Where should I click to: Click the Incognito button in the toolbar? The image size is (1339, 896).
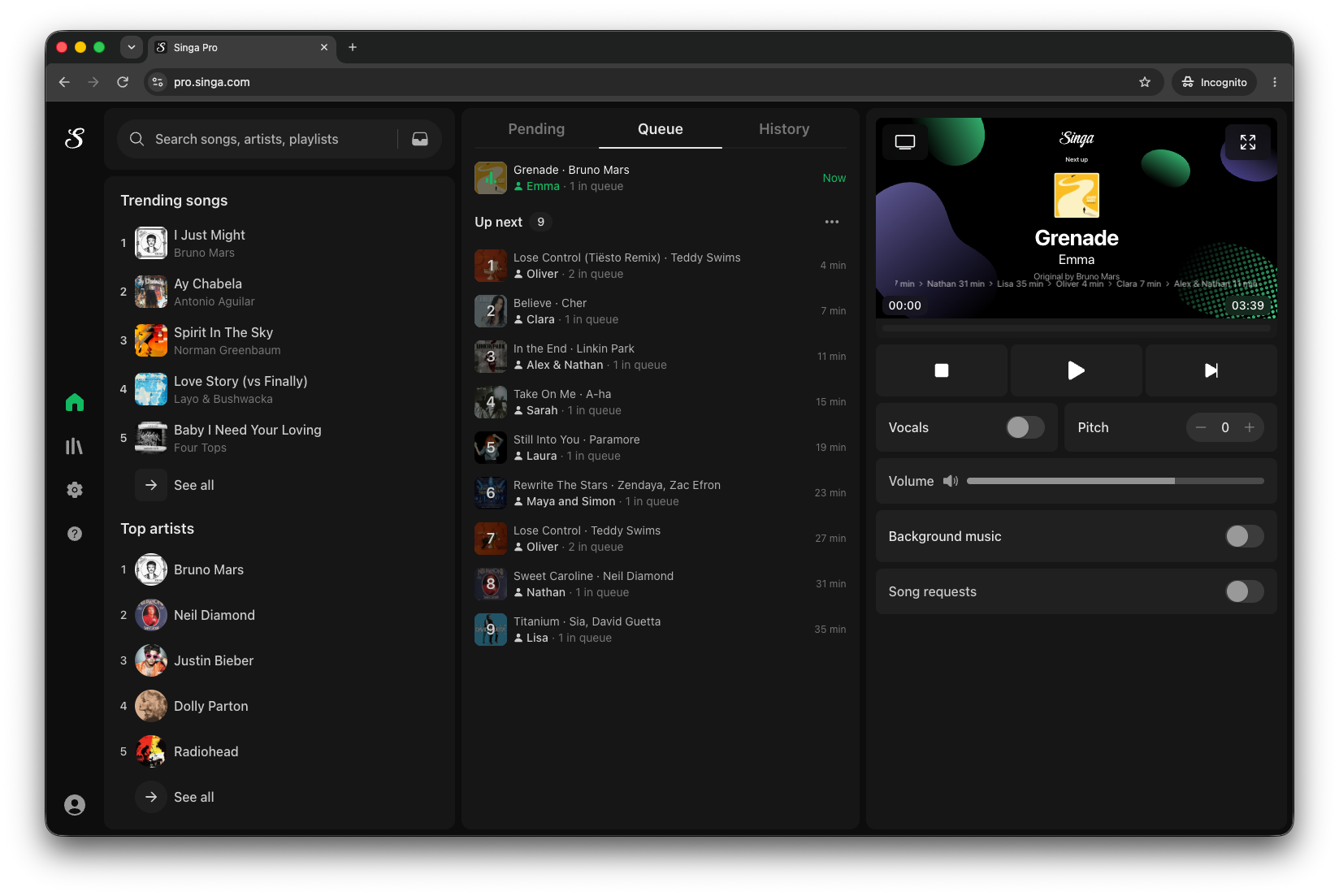[x=1215, y=82]
